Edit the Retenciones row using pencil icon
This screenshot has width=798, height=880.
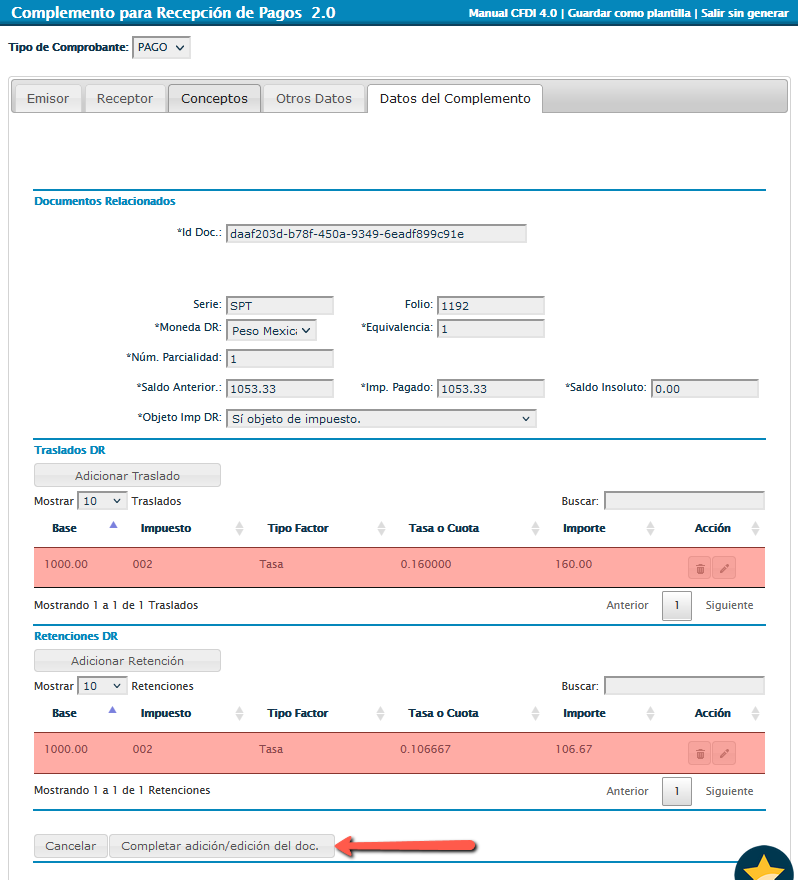tap(725, 753)
